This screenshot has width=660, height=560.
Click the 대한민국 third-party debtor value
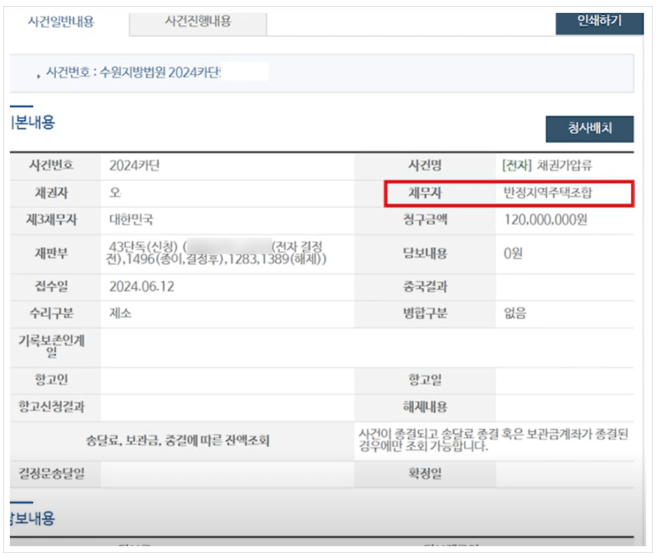[132, 220]
